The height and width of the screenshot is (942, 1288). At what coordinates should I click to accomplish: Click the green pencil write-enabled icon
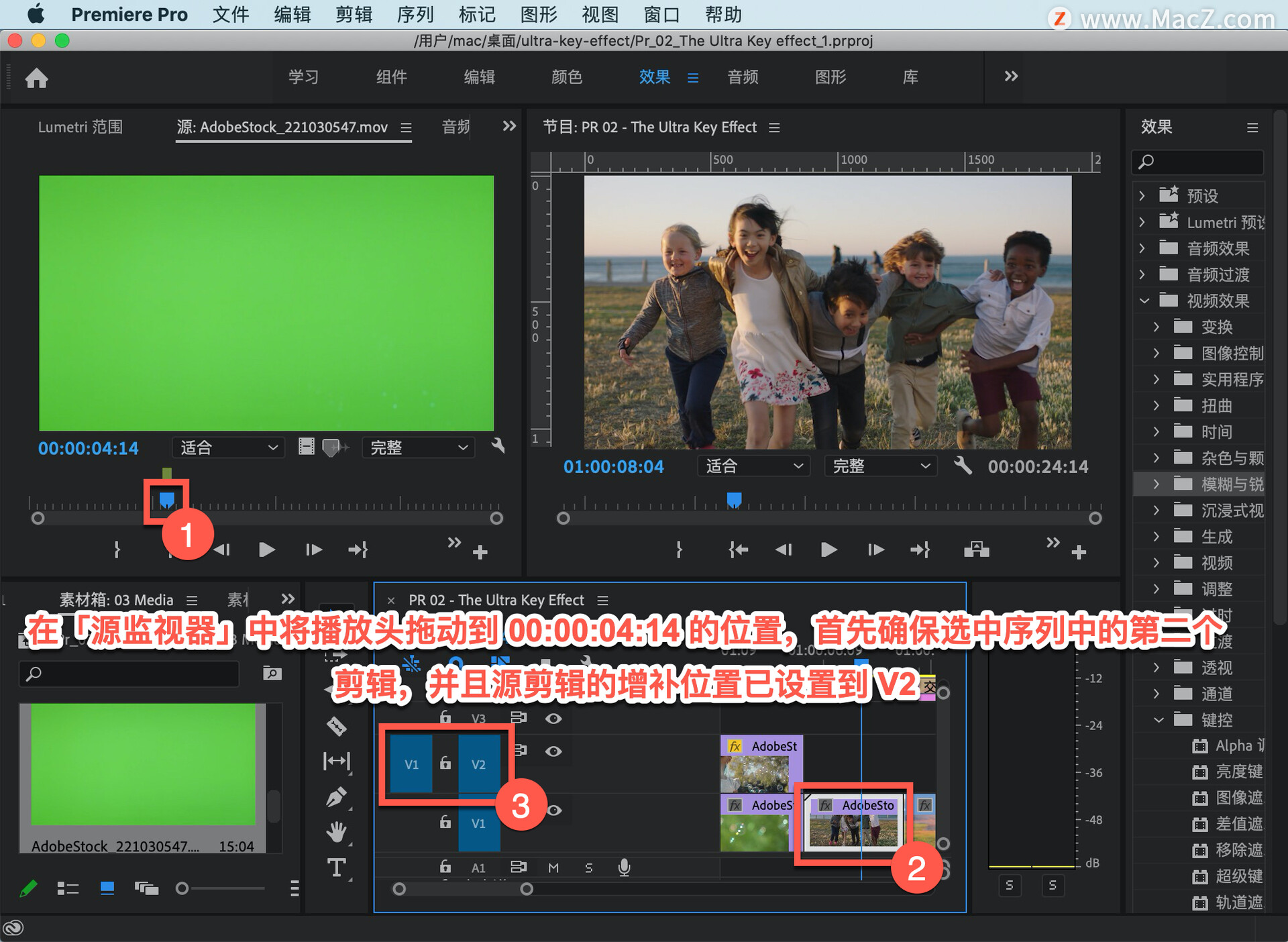coord(28,888)
